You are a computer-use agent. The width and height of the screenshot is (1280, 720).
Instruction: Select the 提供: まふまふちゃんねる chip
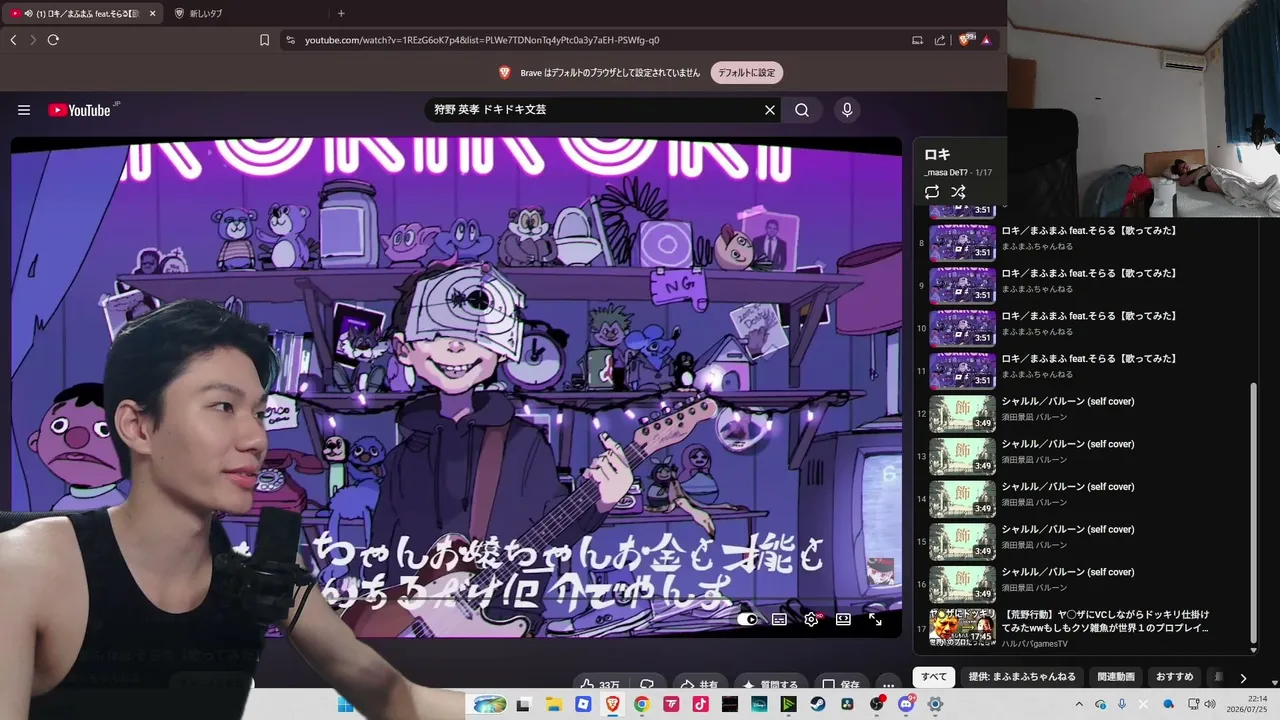(1022, 677)
